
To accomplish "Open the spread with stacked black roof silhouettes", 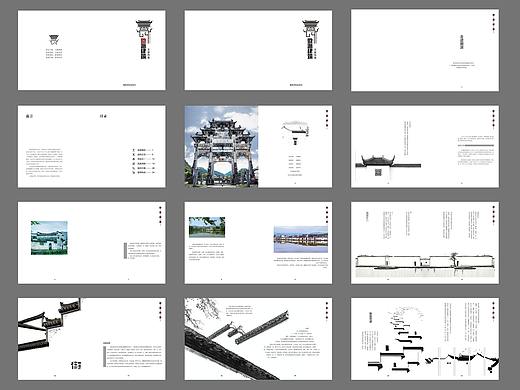I will coord(425,339).
